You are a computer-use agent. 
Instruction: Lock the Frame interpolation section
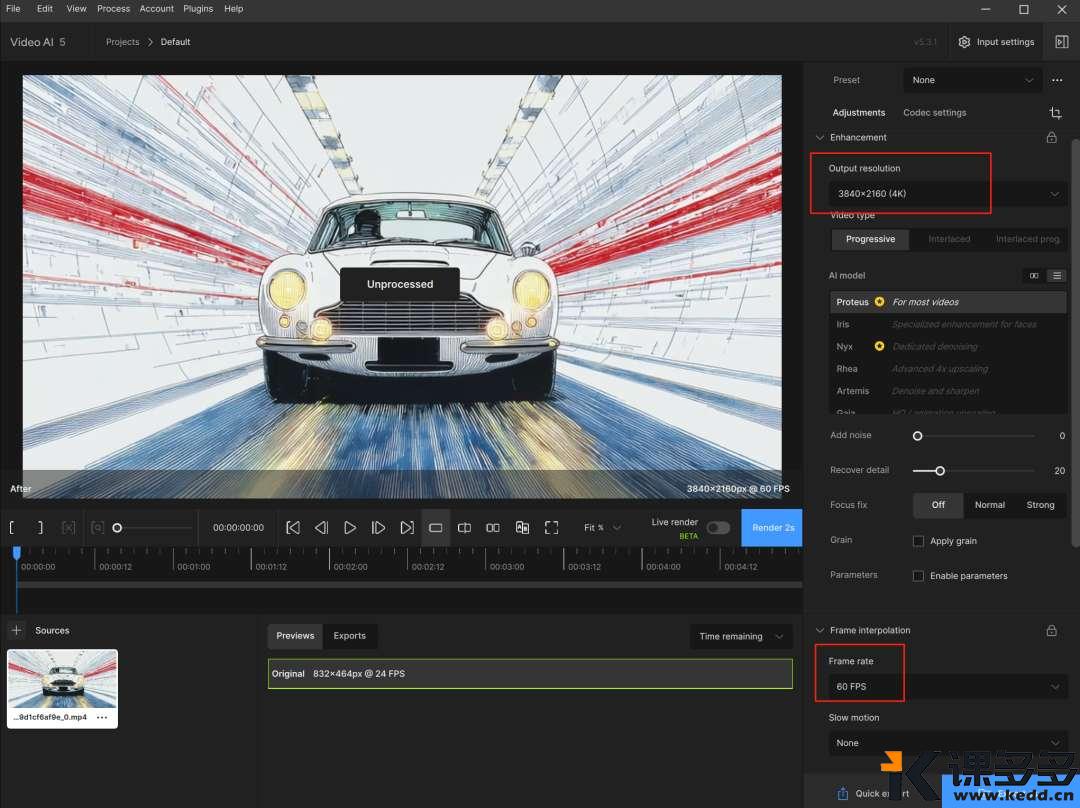point(1051,630)
